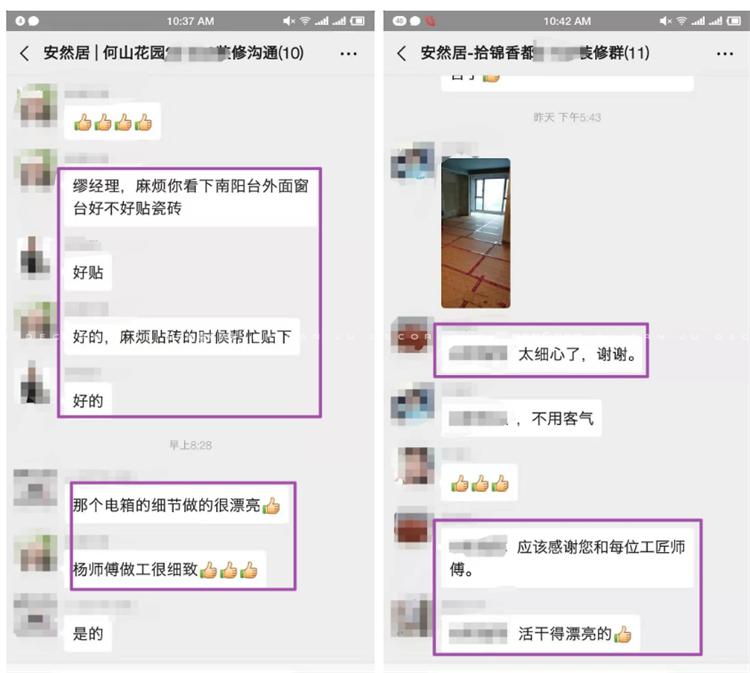Tap message 那个电箱的细节做的很漂亮
This screenshot has height=673, width=750.
coord(176,505)
